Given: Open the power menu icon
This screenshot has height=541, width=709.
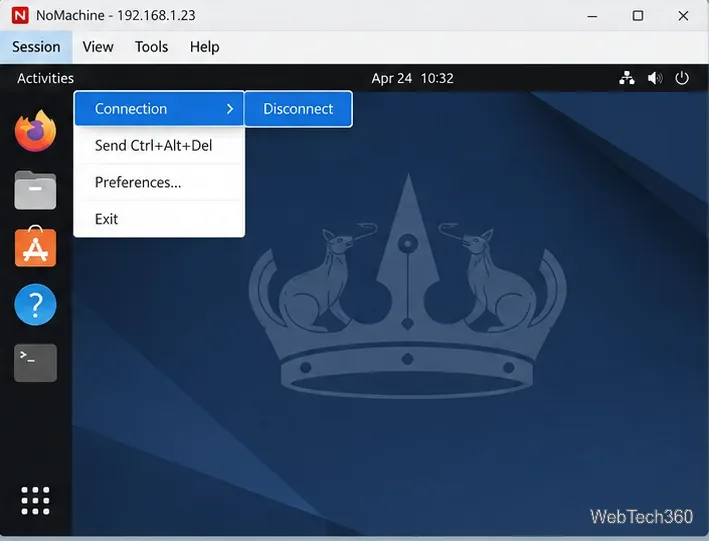Looking at the screenshot, I should 682,78.
